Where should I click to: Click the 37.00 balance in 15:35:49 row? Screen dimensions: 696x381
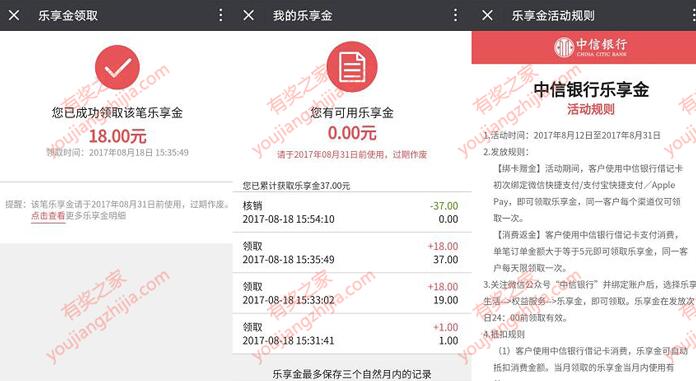click(x=446, y=259)
